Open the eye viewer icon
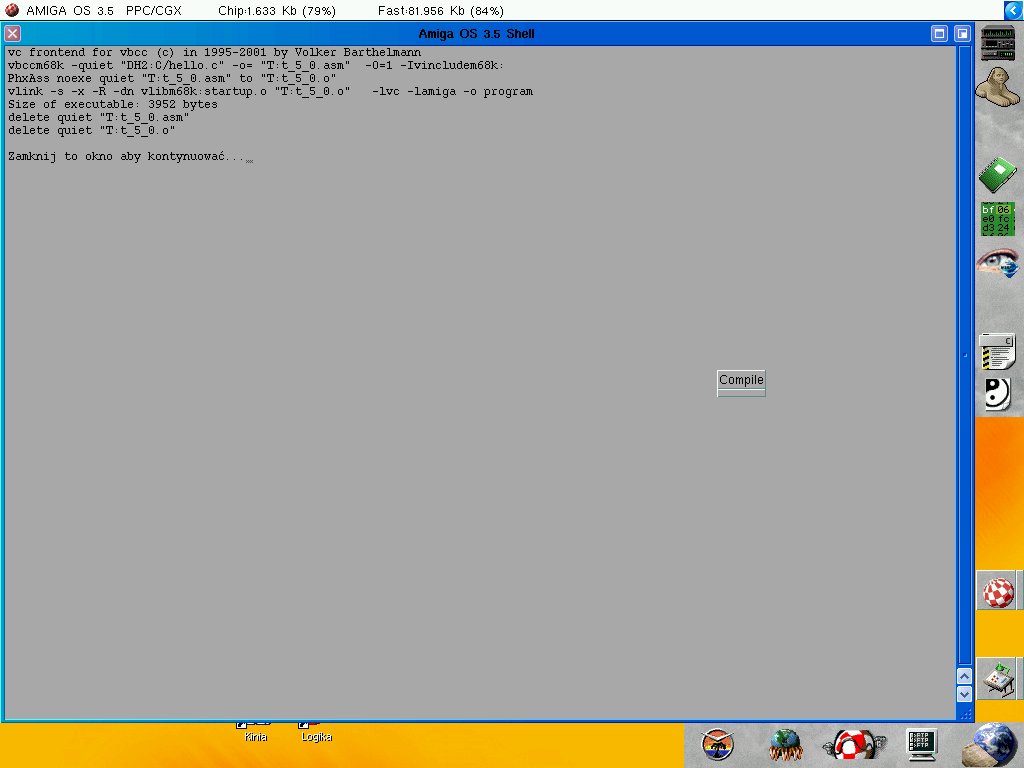Image resolution: width=1024 pixels, height=768 pixels. pyautogui.click(x=997, y=263)
